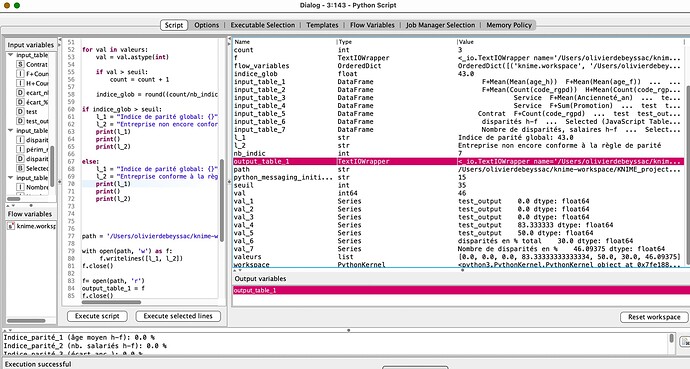Open the Job Manager Selection tab

click(440, 25)
